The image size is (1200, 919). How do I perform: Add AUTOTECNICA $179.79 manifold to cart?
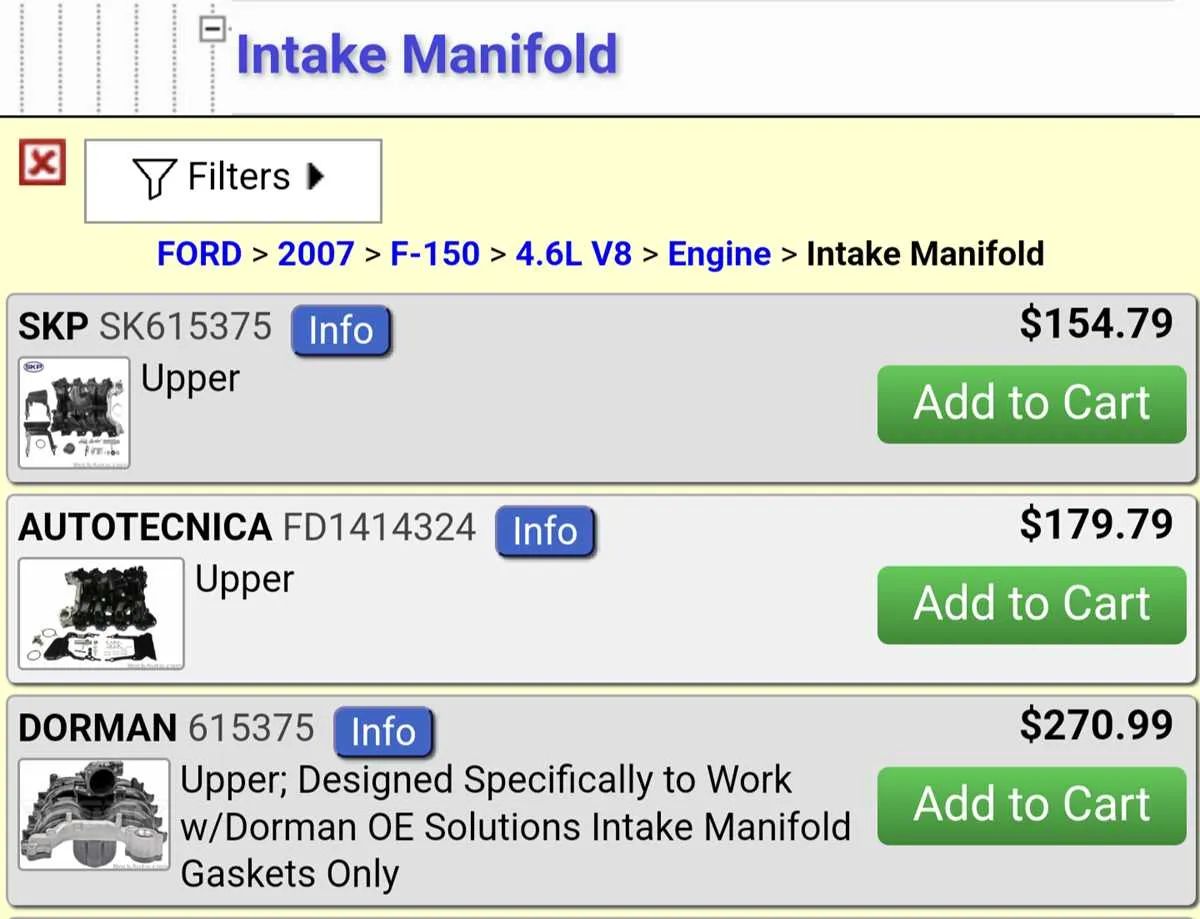(1032, 605)
